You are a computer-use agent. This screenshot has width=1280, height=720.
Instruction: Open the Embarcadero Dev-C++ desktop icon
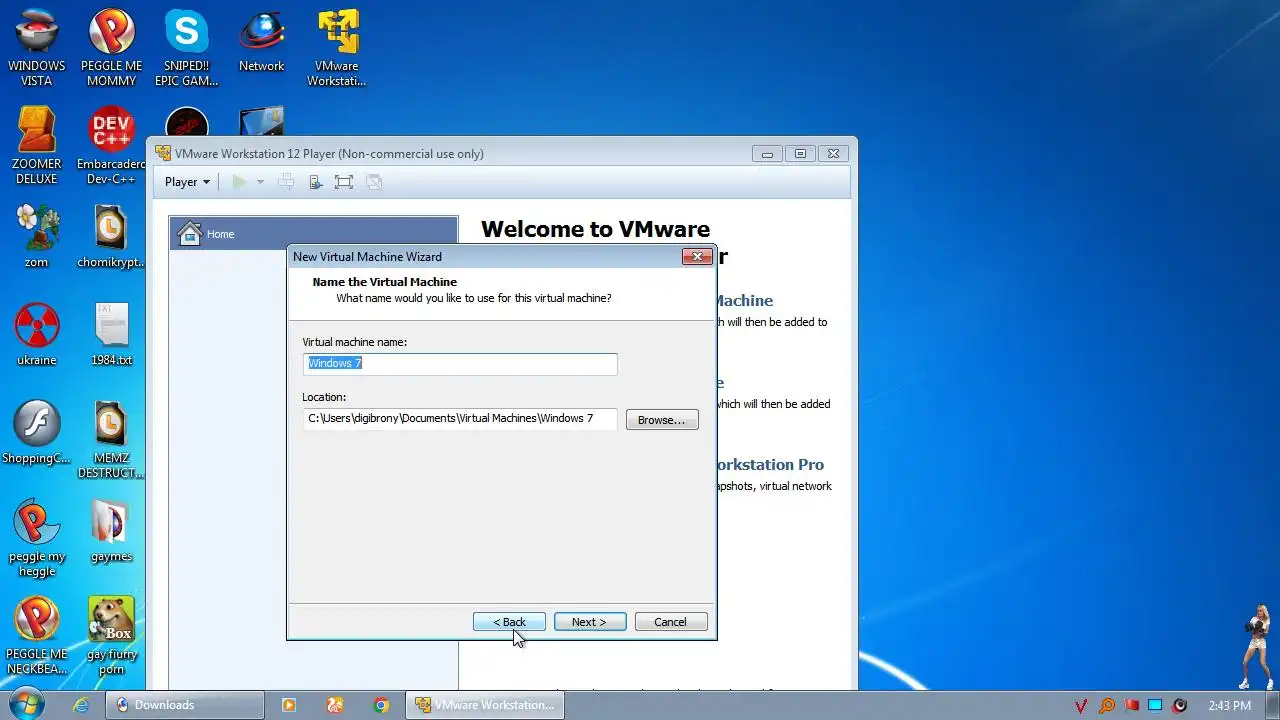(x=112, y=146)
